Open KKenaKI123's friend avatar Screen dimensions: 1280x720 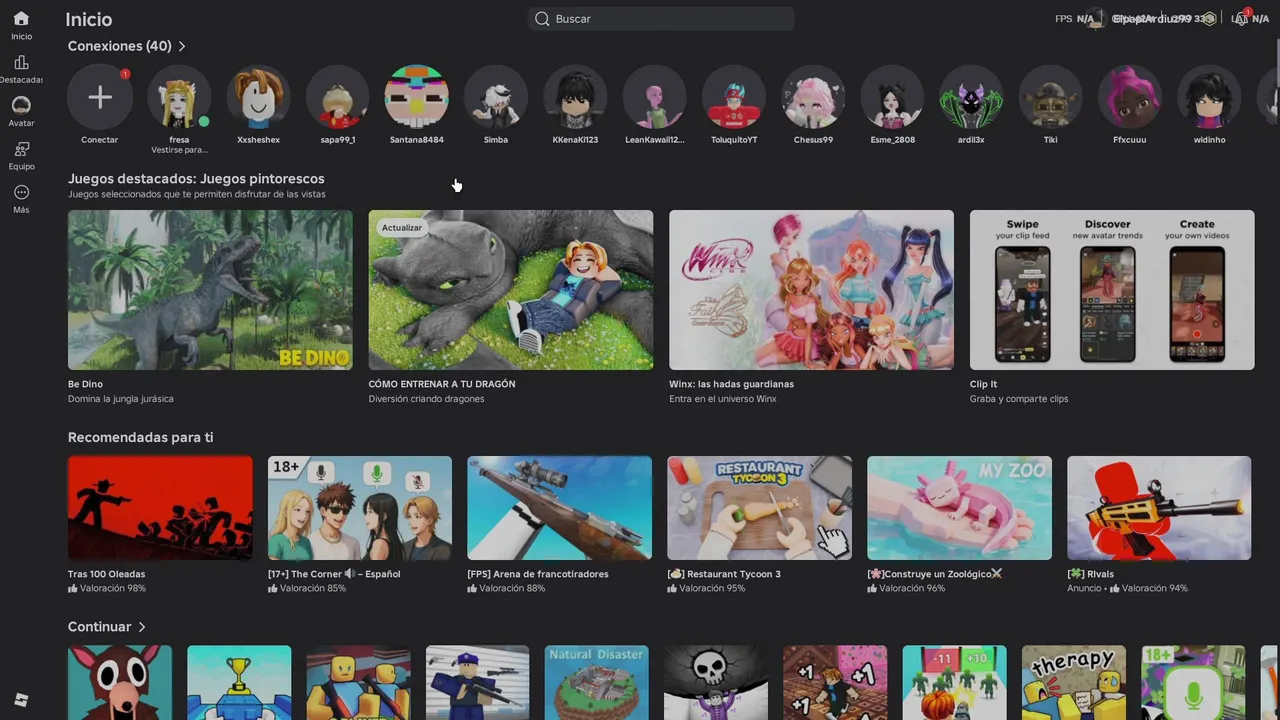[x=575, y=97]
